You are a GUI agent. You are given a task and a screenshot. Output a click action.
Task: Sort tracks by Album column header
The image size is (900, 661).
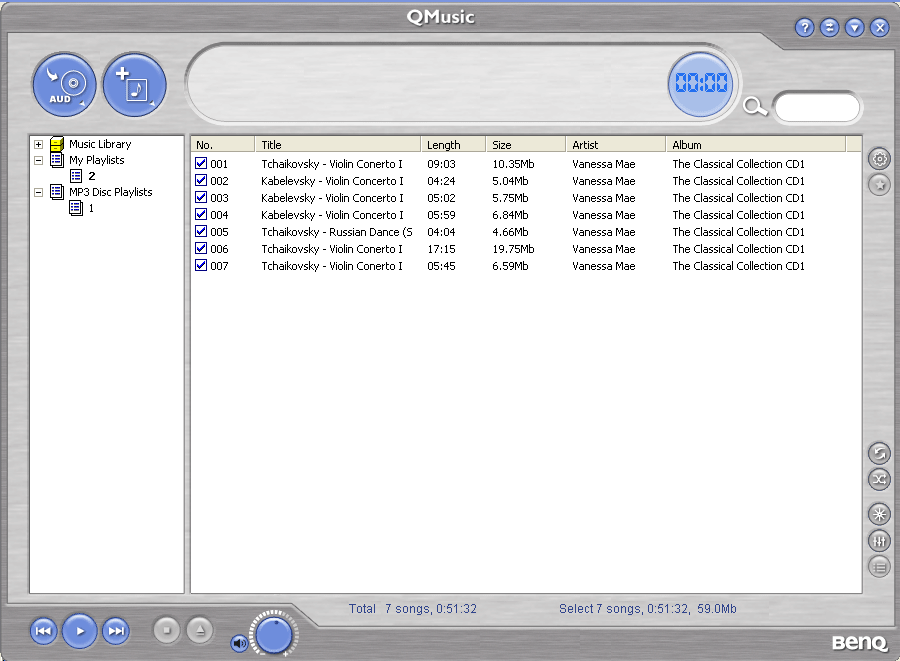(x=755, y=145)
